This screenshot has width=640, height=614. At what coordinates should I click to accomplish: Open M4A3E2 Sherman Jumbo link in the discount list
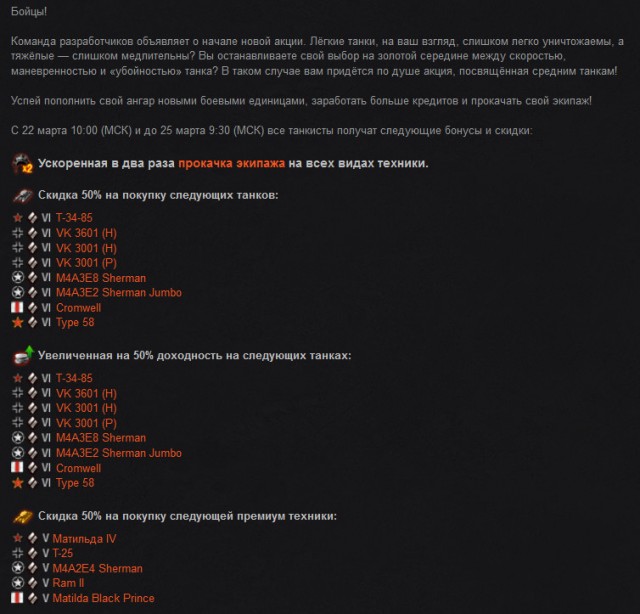click(x=119, y=293)
